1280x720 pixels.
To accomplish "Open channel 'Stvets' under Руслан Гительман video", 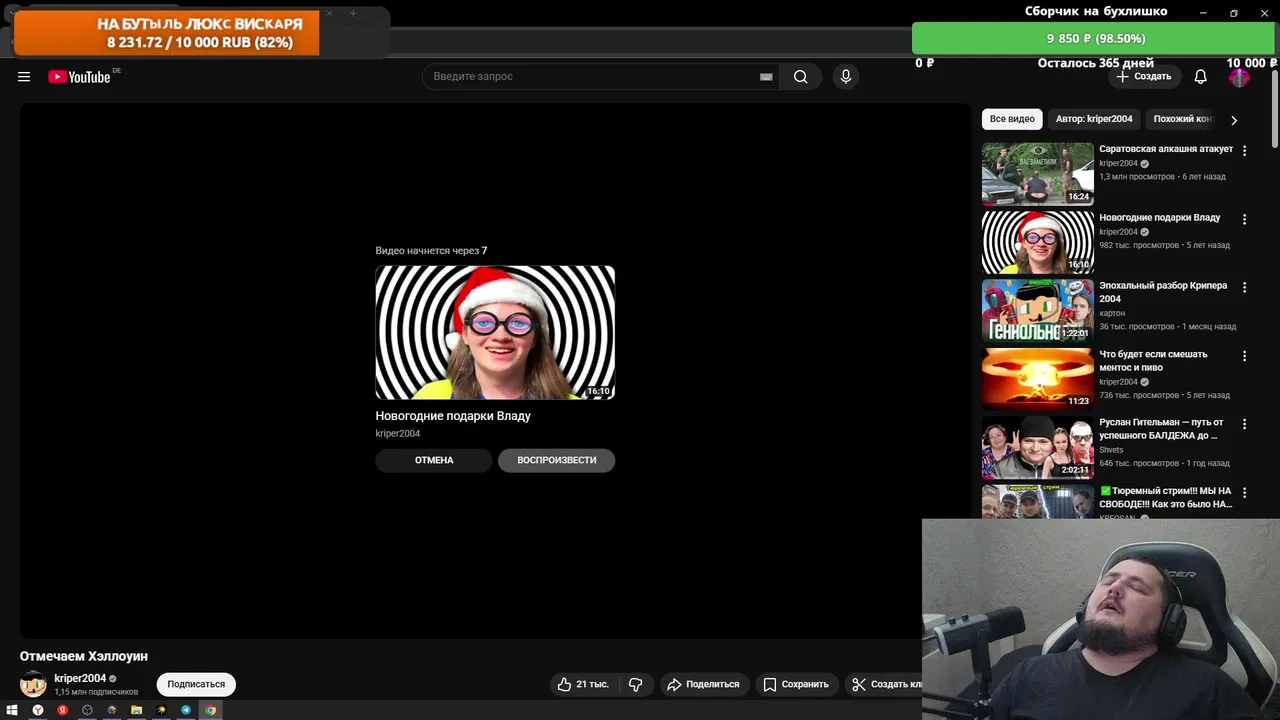I will coord(1111,450).
